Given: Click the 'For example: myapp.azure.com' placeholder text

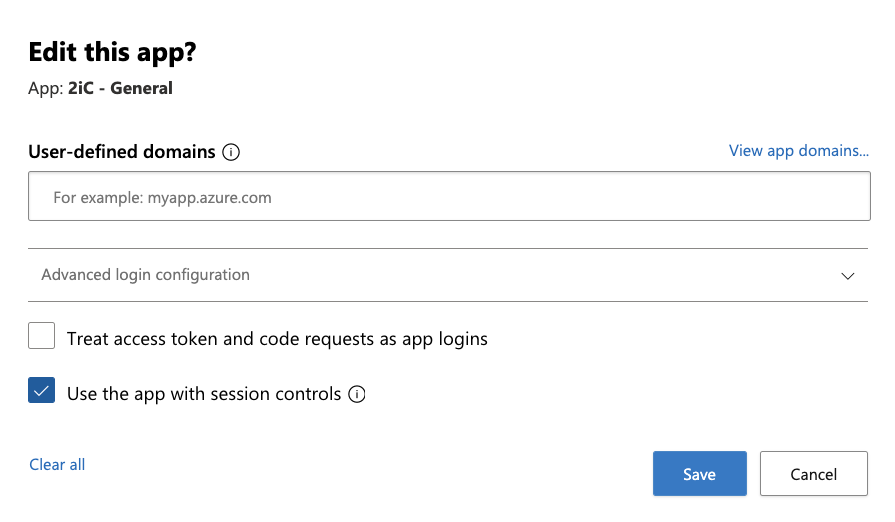Looking at the screenshot, I should click(x=162, y=198).
